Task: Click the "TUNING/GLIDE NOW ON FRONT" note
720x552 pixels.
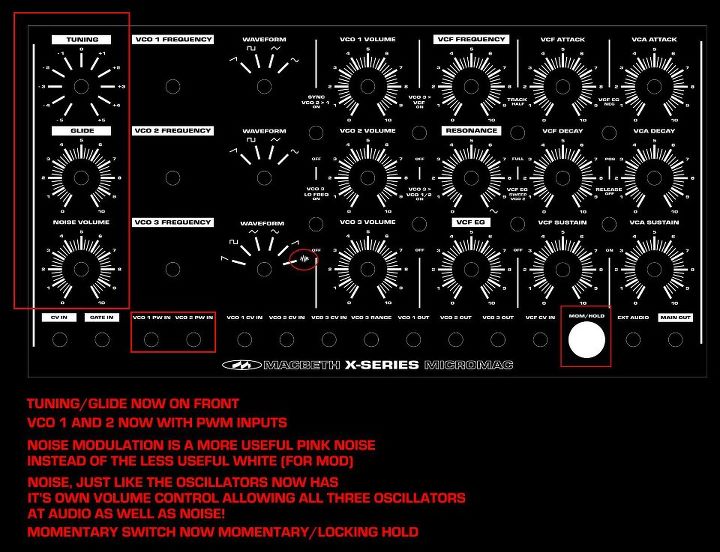Action: click(x=133, y=404)
